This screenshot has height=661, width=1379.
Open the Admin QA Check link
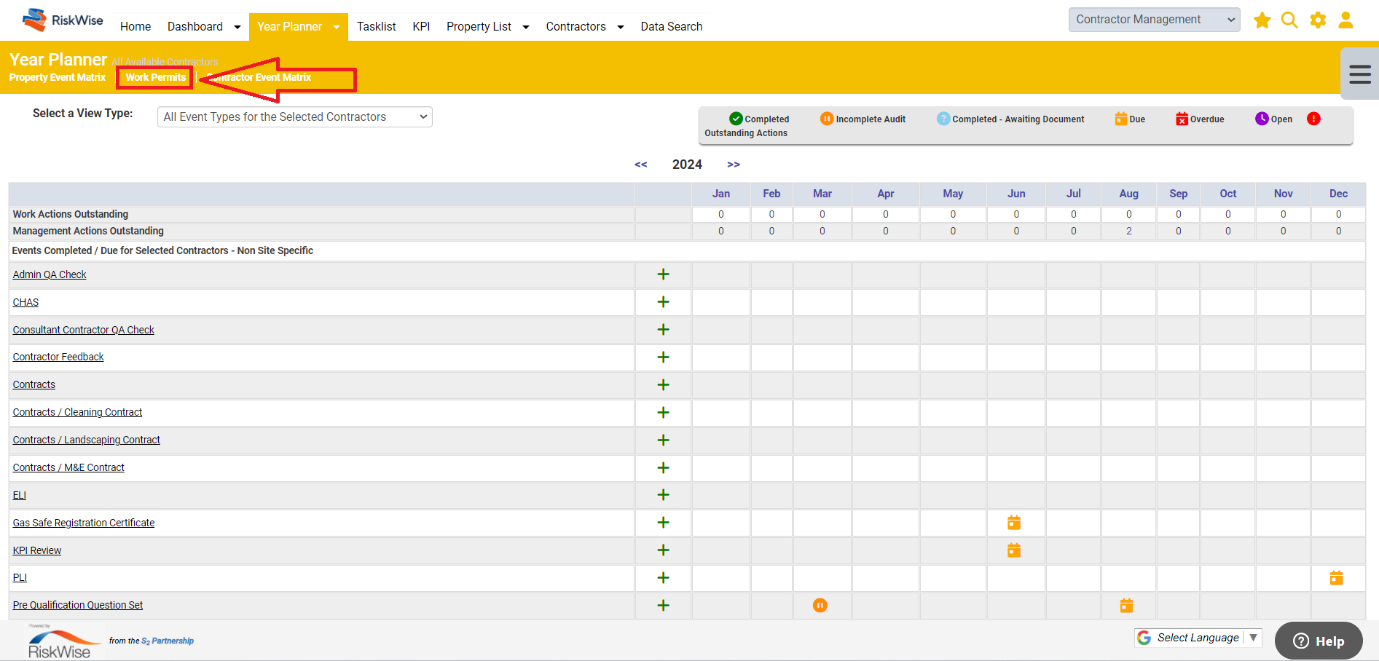49,275
